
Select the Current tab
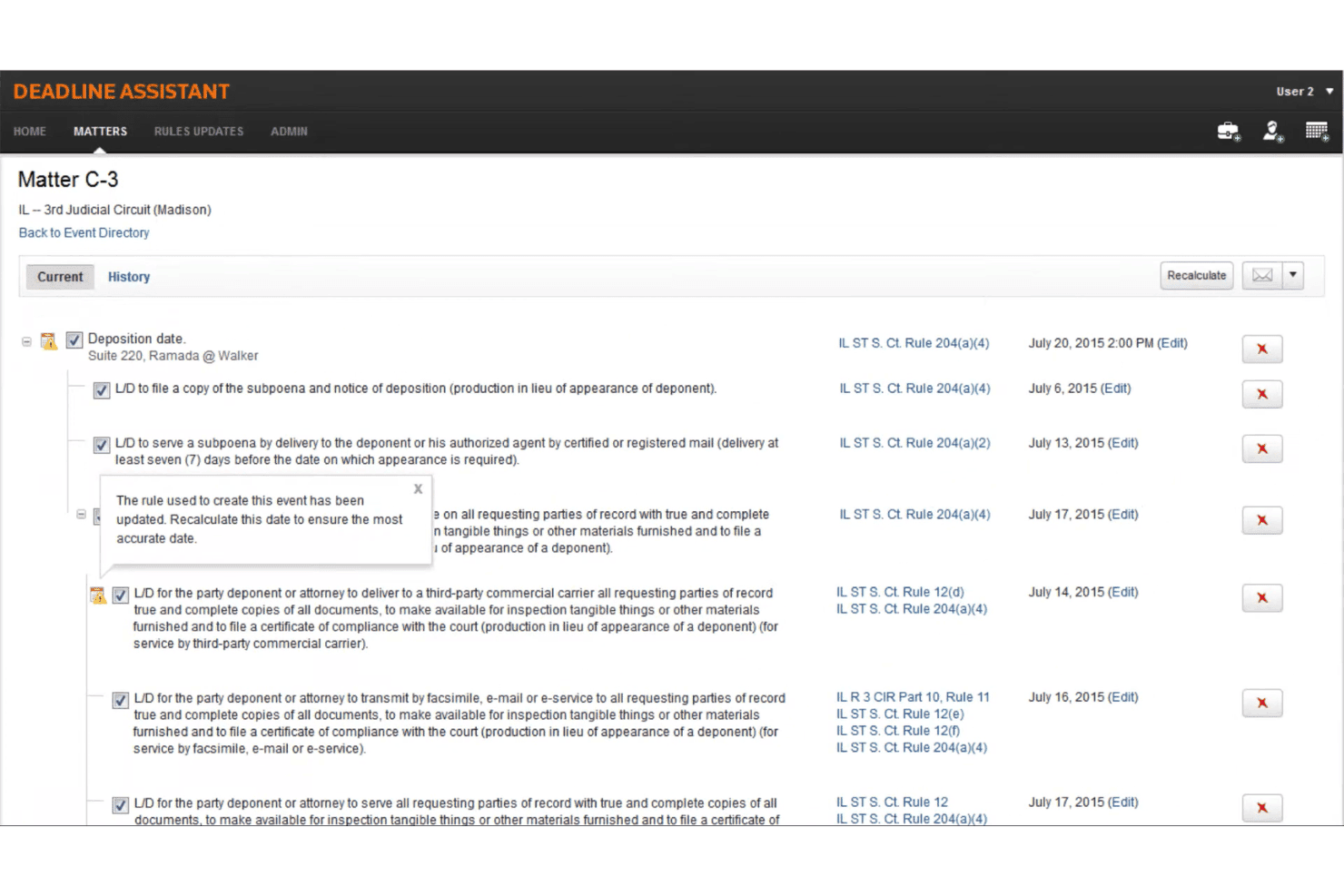60,277
